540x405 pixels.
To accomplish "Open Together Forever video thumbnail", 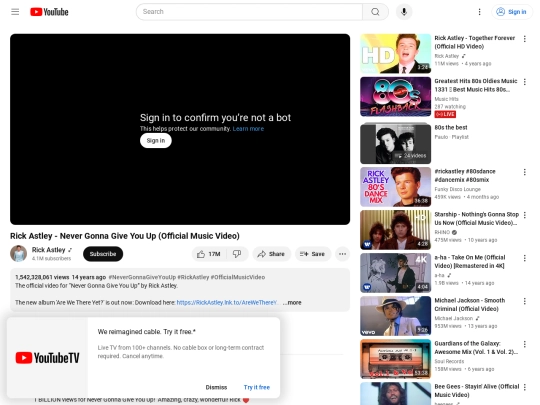I will (395, 53).
